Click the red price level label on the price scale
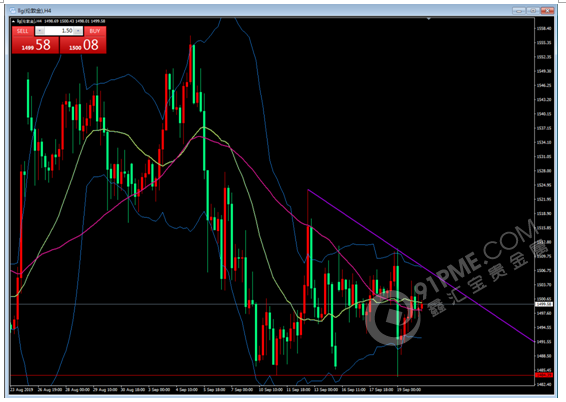Screen dimensions: 566x402 click(544, 375)
